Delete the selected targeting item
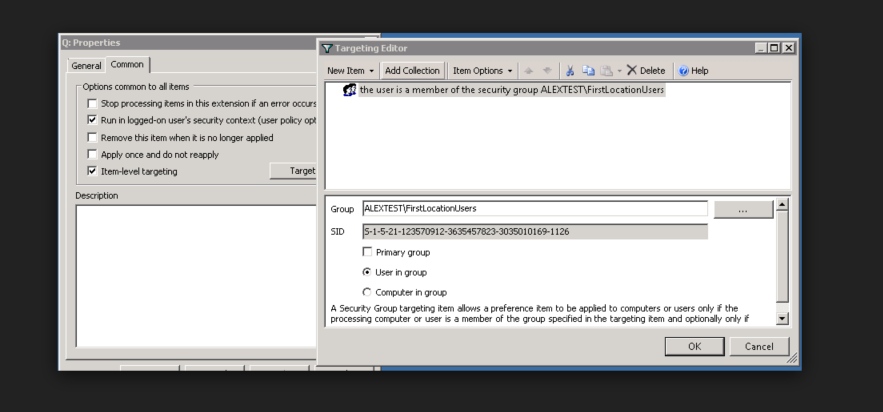This screenshot has height=412, width=883. click(645, 71)
